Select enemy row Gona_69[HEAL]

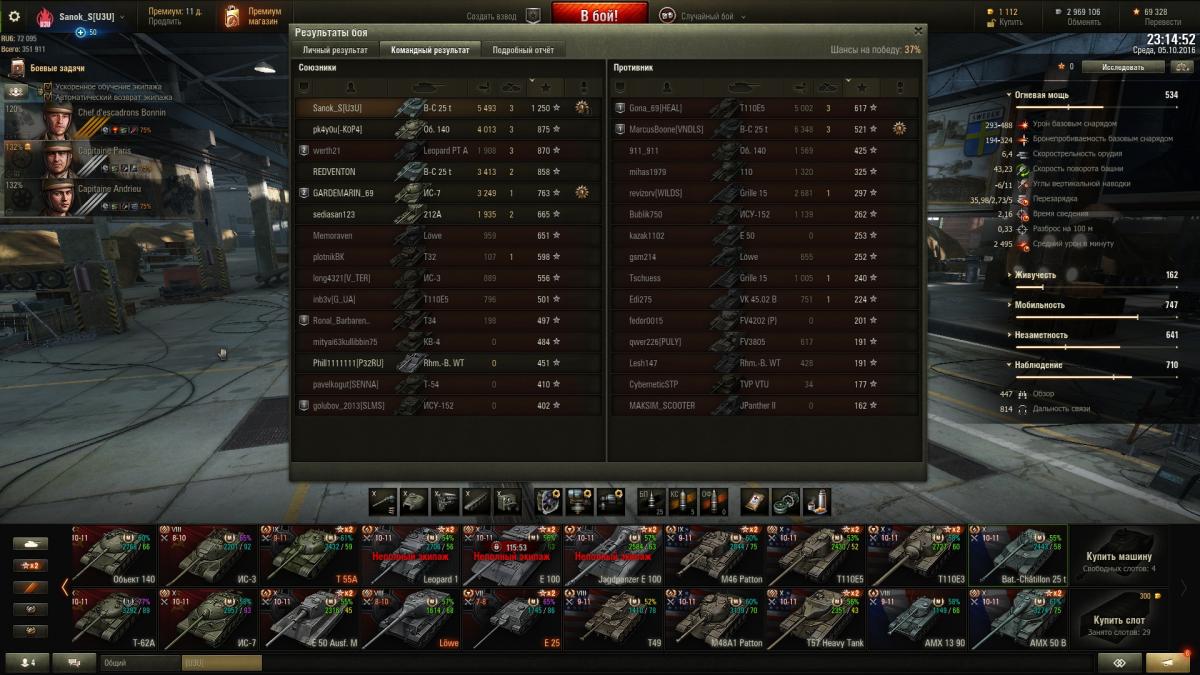765,108
